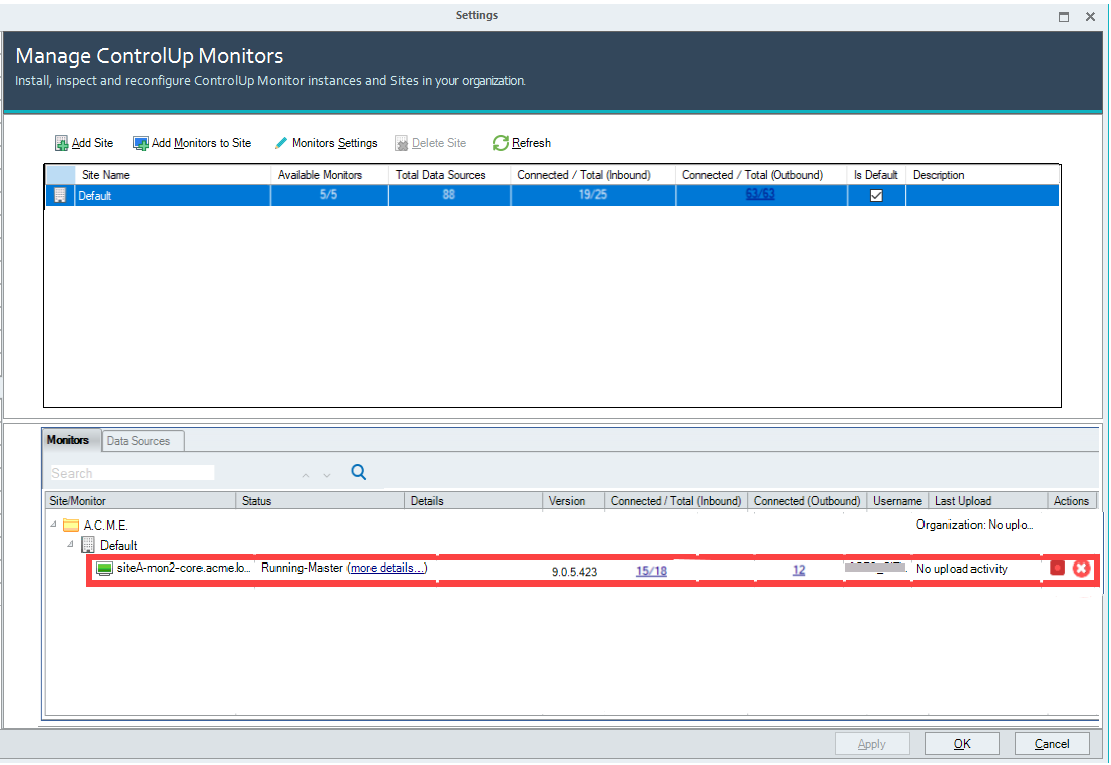This screenshot has width=1111, height=765.
Task: Sort by the Site Name column header
Action: point(173,175)
